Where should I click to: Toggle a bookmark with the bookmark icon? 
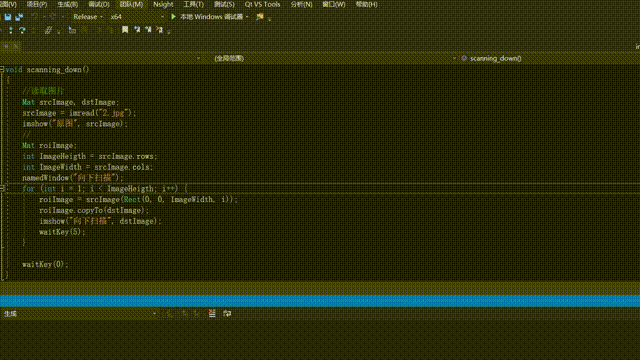coord(125,30)
